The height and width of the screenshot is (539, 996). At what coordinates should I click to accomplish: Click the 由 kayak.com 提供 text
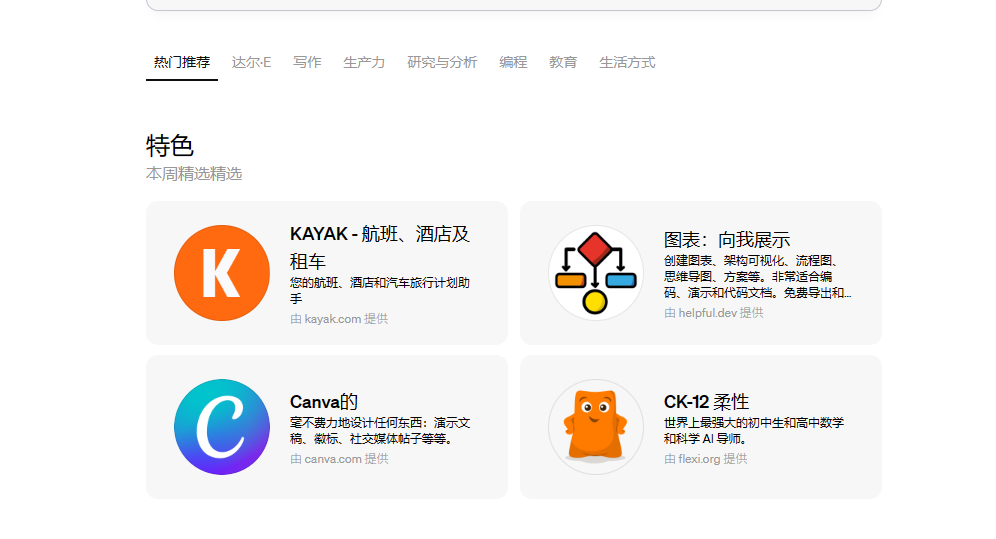click(x=339, y=319)
